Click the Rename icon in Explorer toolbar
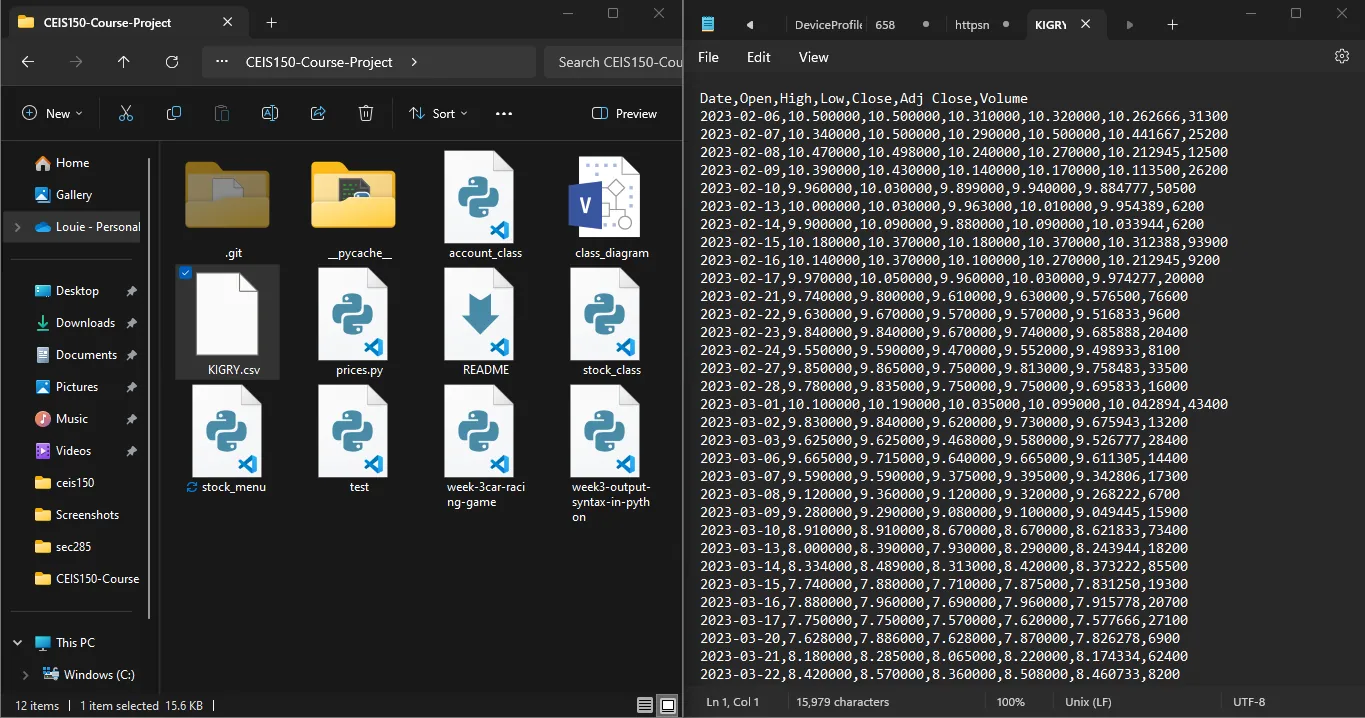The image size is (1365, 718). tap(270, 114)
